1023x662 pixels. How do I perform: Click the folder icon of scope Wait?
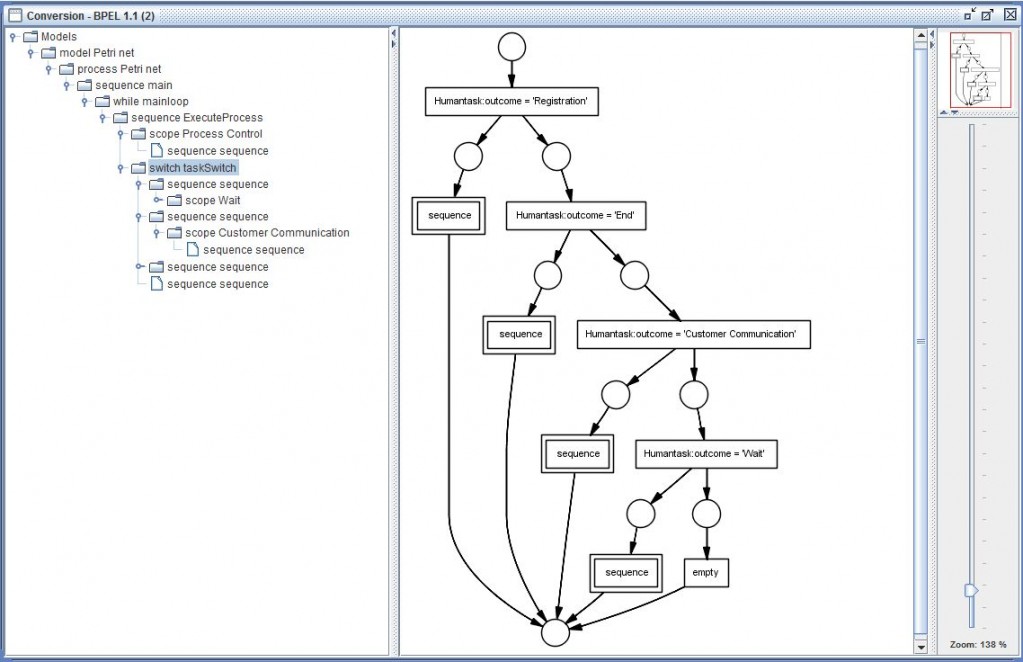click(175, 200)
